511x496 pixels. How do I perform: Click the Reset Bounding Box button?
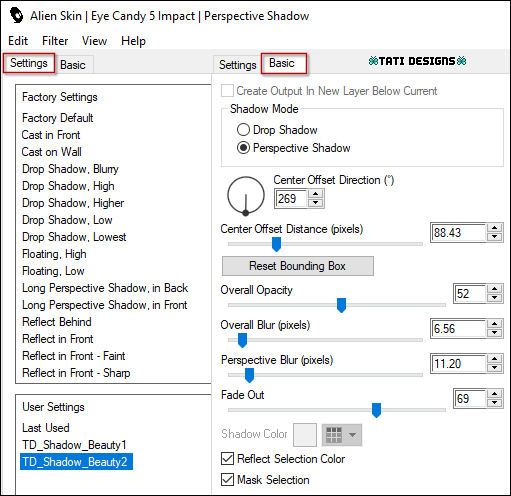298,266
